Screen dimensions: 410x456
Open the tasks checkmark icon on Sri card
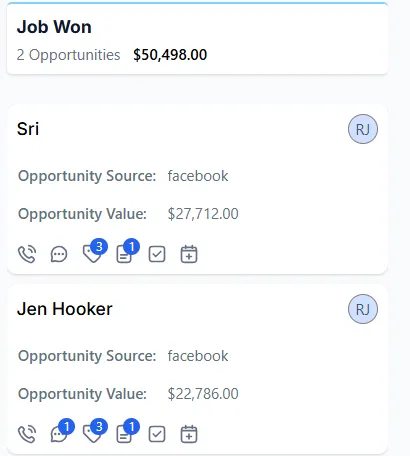click(x=157, y=254)
